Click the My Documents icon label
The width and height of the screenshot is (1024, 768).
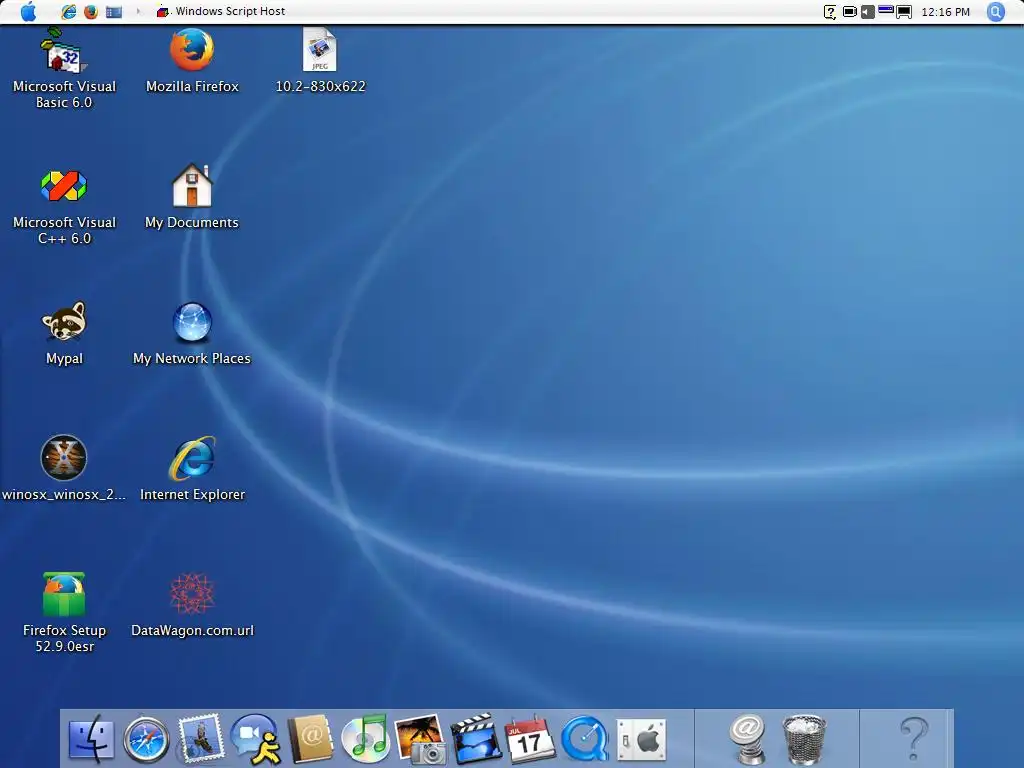point(192,223)
